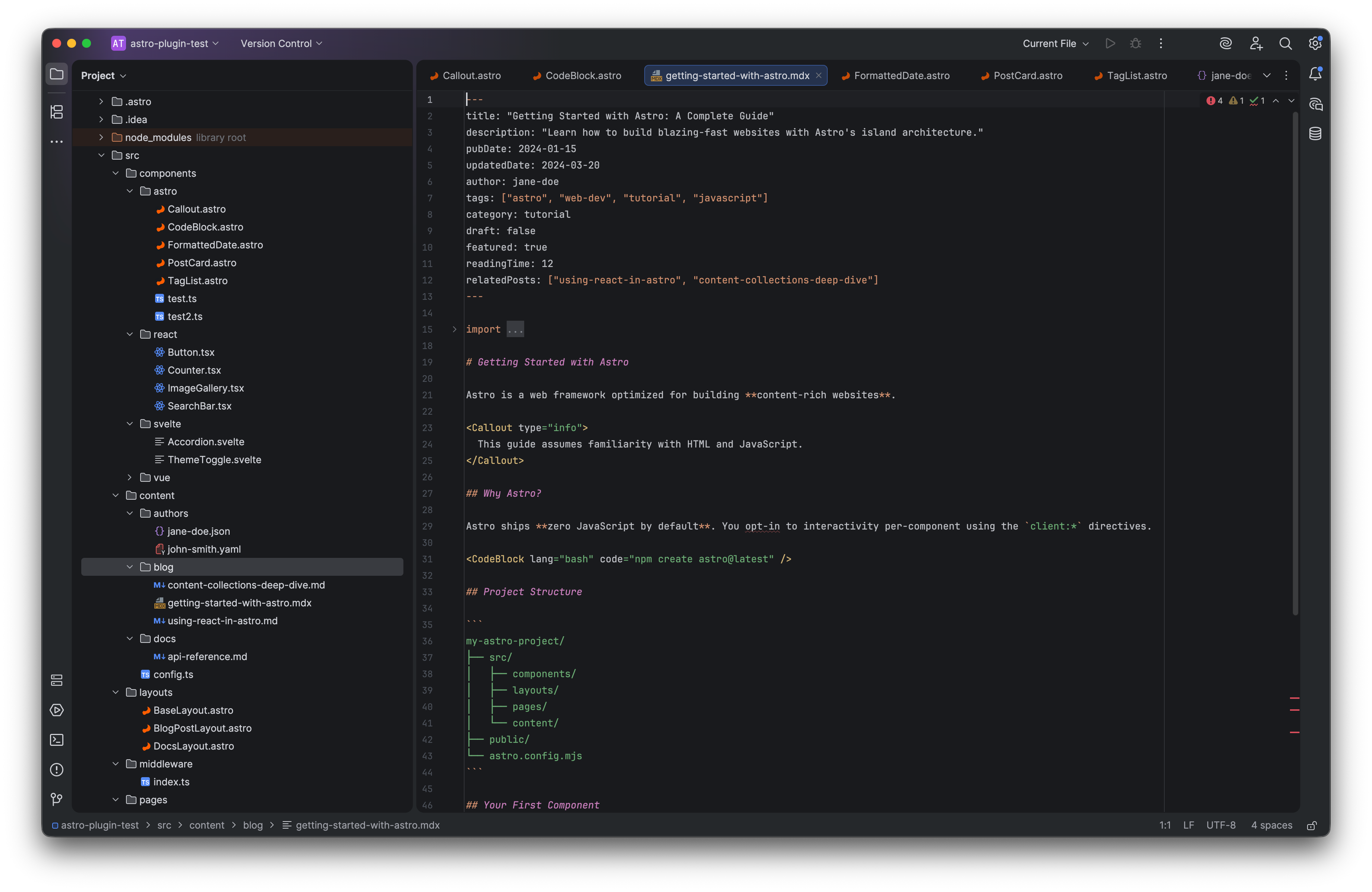Expand the node_modules folder
Image resolution: width=1372 pixels, height=892 pixels.
pyautogui.click(x=101, y=137)
